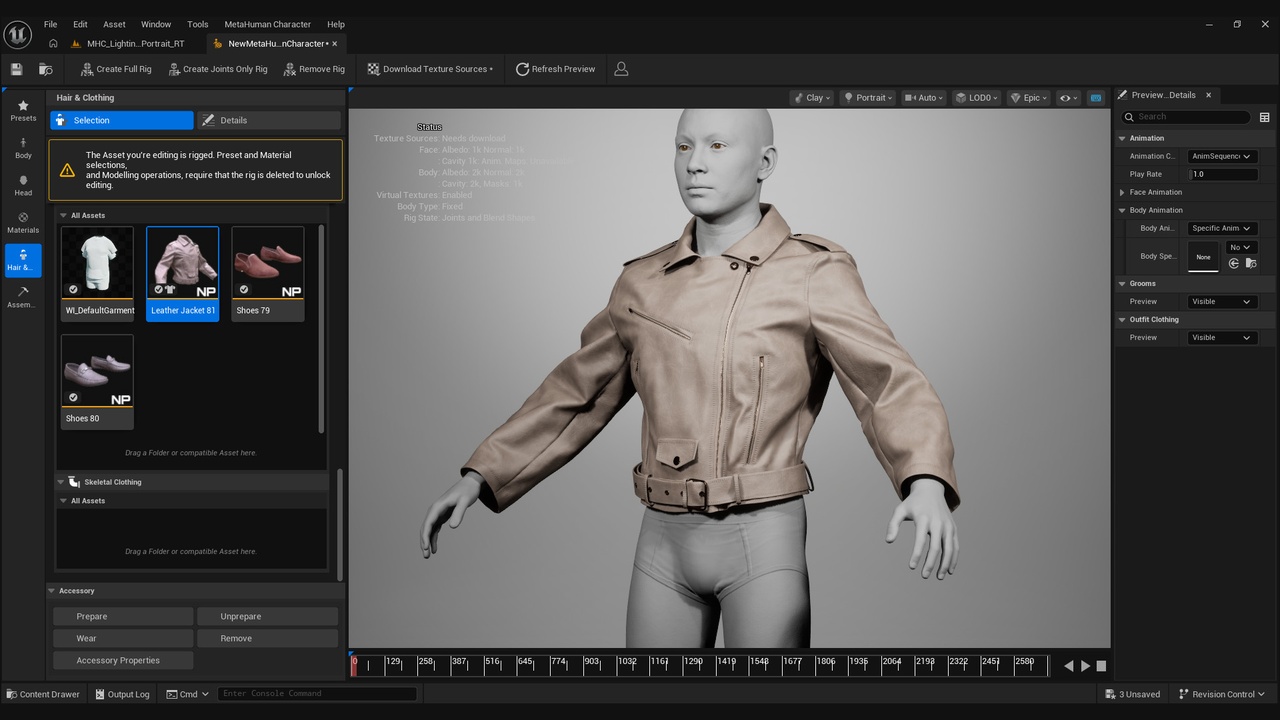This screenshot has height=720, width=1280.
Task: Click the Create Joints Only Rig button
Action: (218, 69)
